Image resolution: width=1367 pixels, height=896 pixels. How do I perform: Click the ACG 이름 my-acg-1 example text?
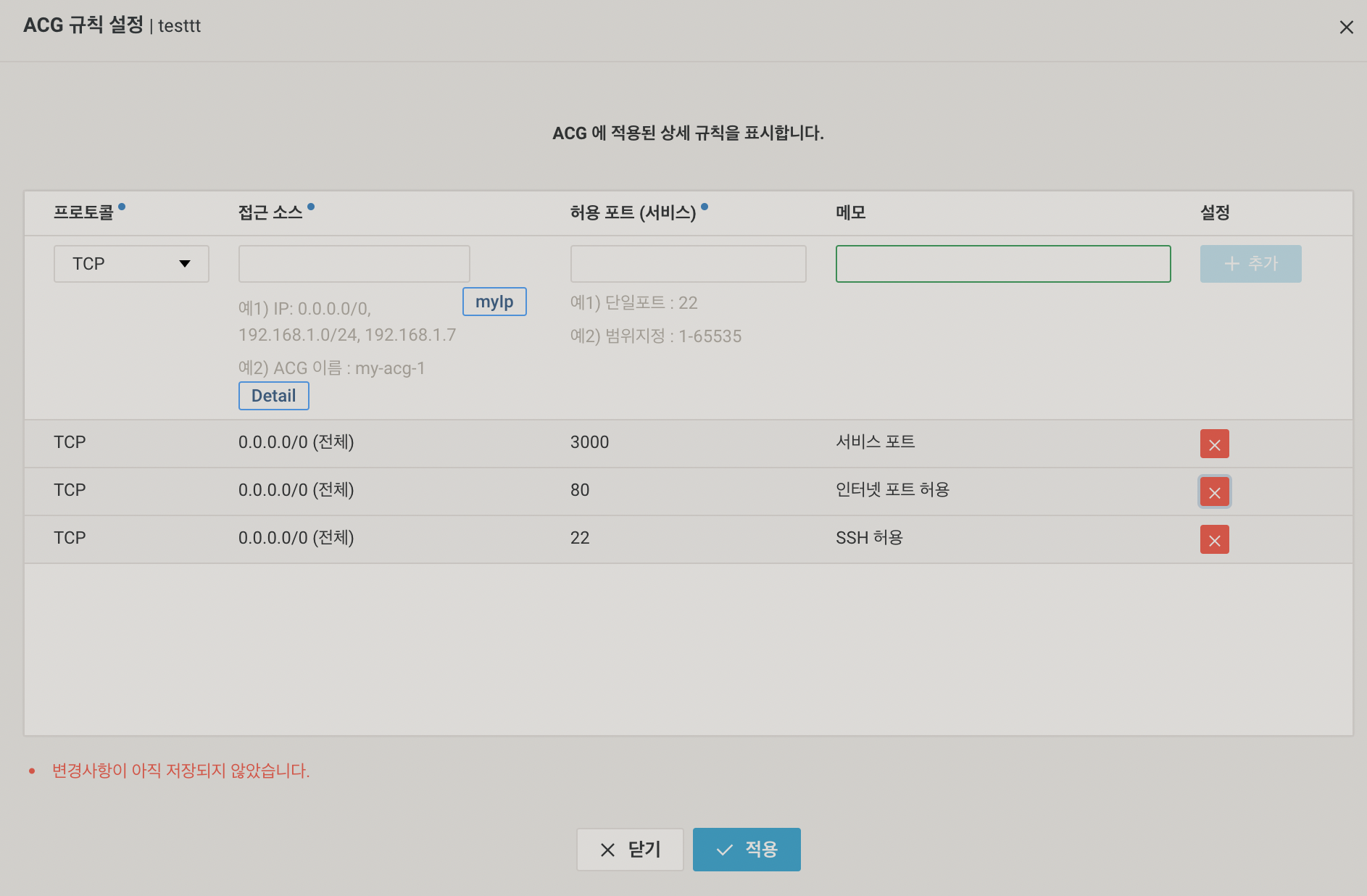pos(331,368)
